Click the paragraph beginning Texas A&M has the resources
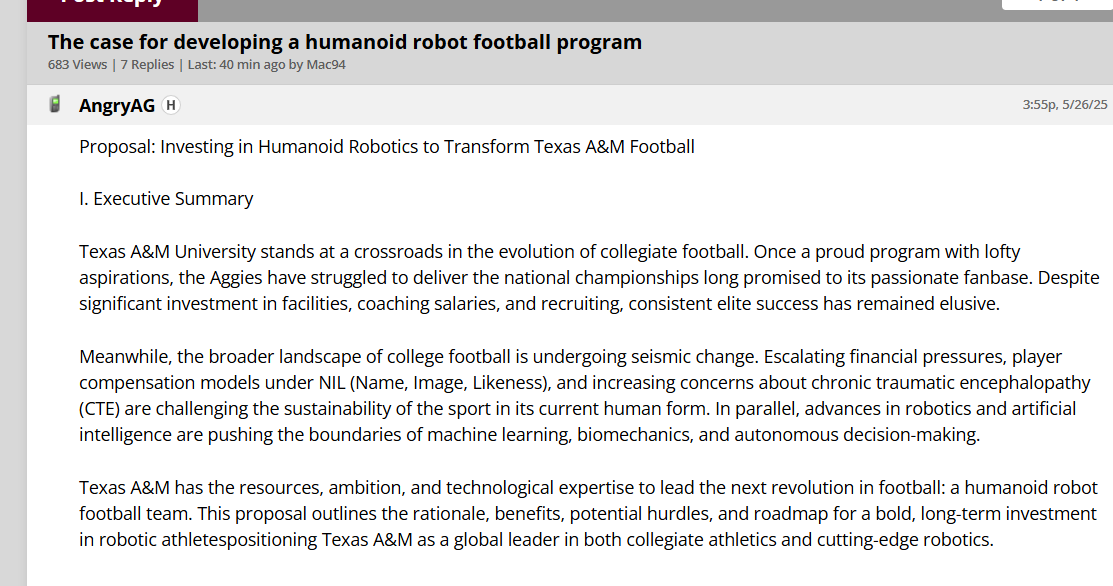The width and height of the screenshot is (1113, 586). click(588, 514)
